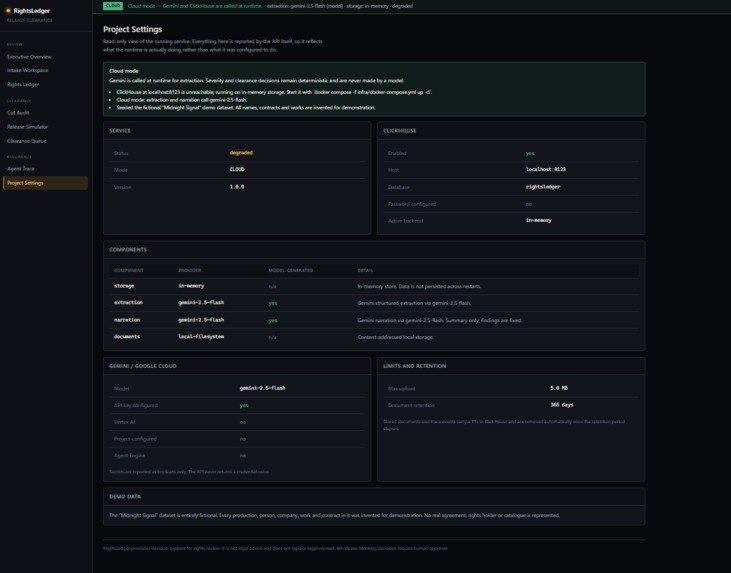Navigate to Clearance Queue in the sidebar
This screenshot has height=573, width=731.
tap(27, 141)
